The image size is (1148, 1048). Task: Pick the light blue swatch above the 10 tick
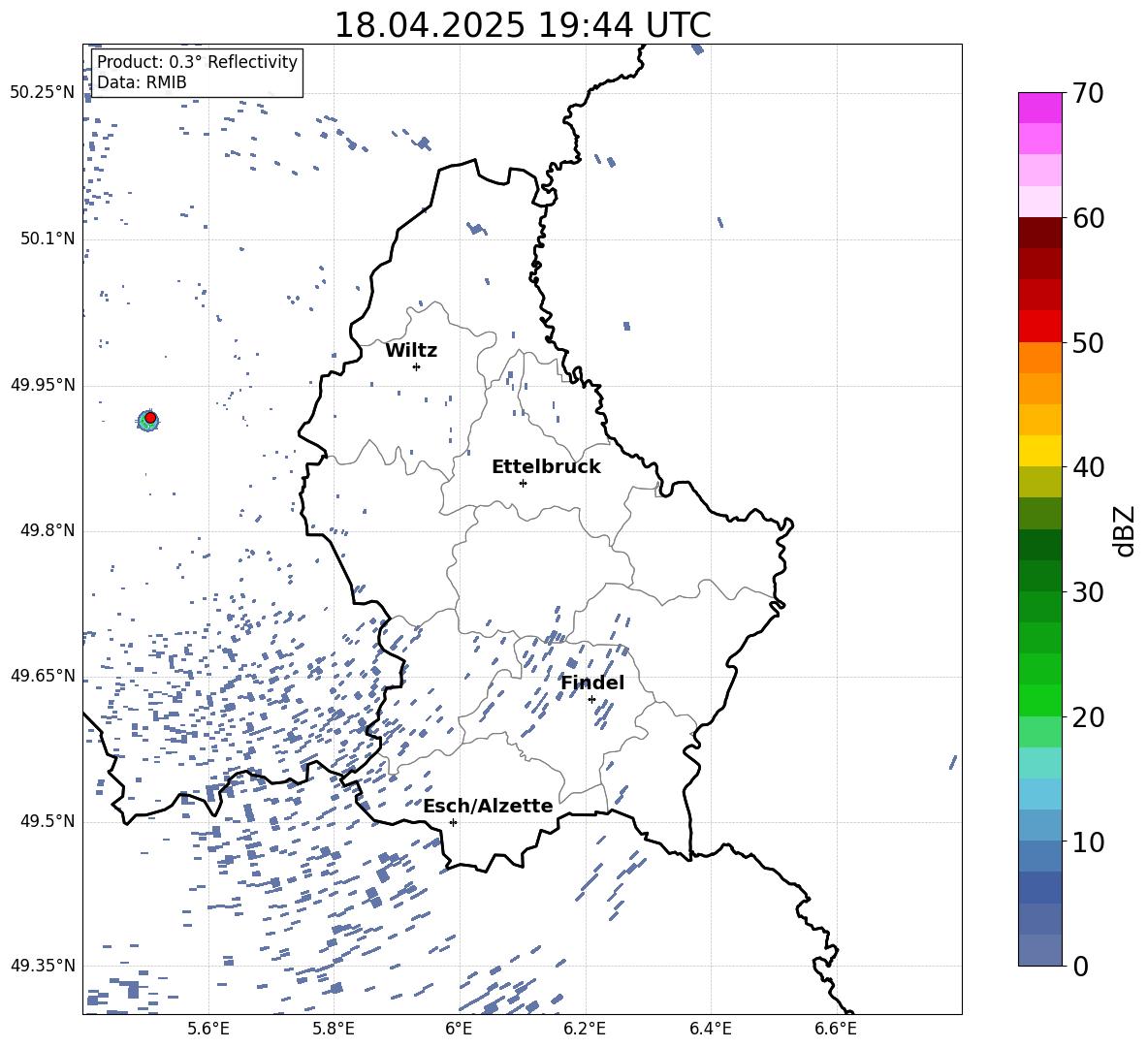coord(1039,825)
